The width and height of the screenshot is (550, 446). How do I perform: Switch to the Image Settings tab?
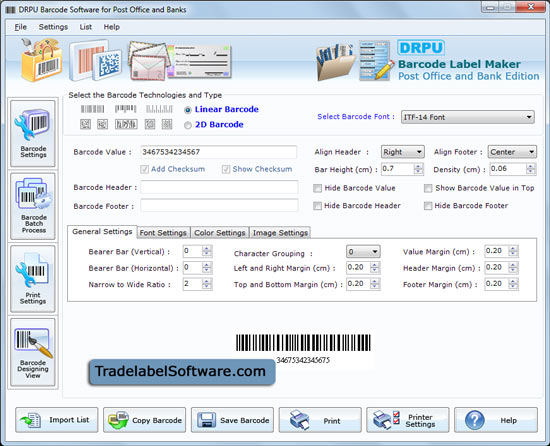point(280,233)
